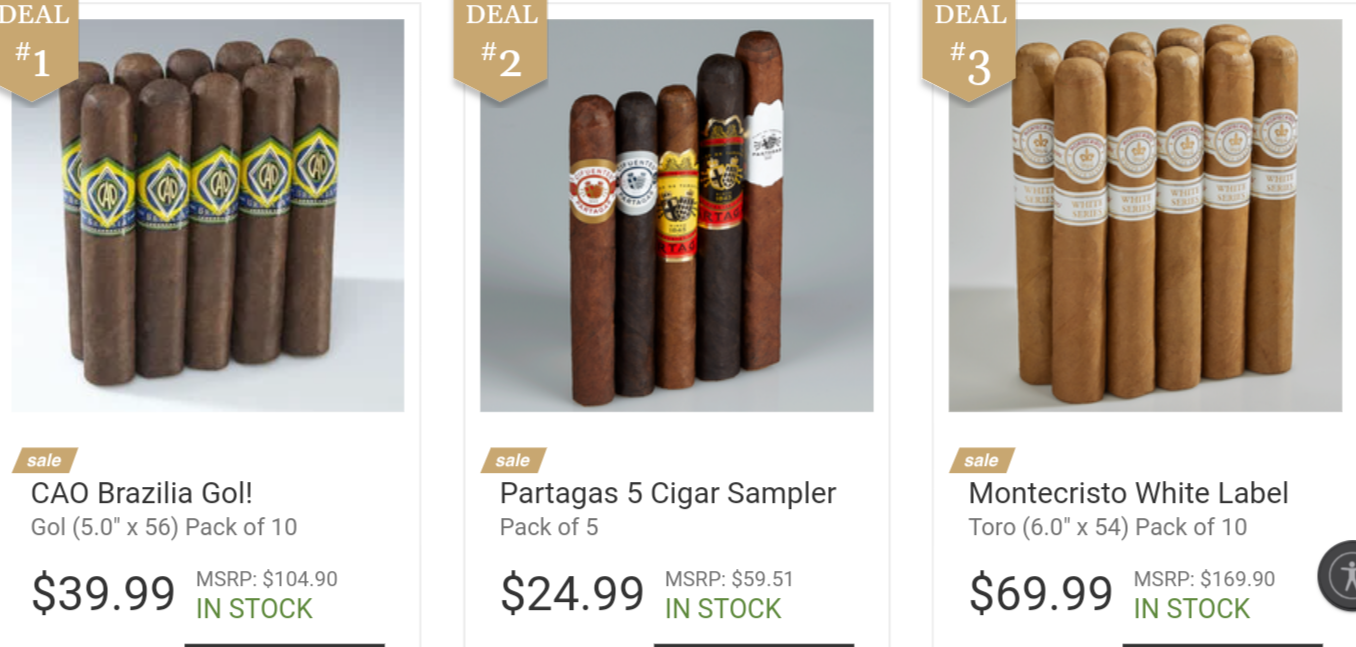Open the Partagas 5 Cigar Sampler link
The height and width of the screenshot is (647, 1356).
[x=668, y=493]
